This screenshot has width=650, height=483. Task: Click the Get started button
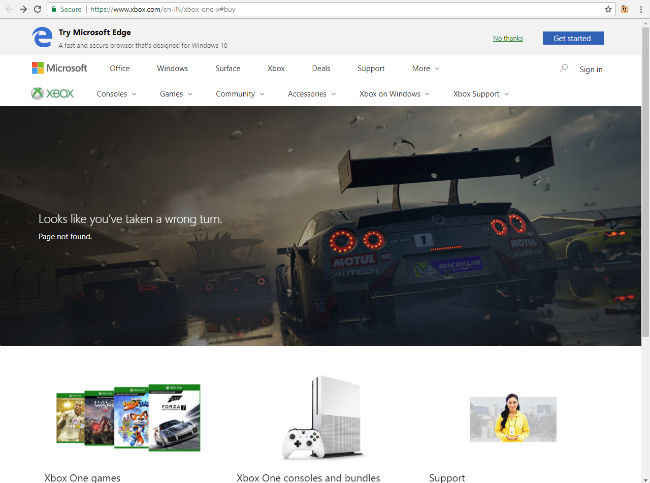click(573, 38)
